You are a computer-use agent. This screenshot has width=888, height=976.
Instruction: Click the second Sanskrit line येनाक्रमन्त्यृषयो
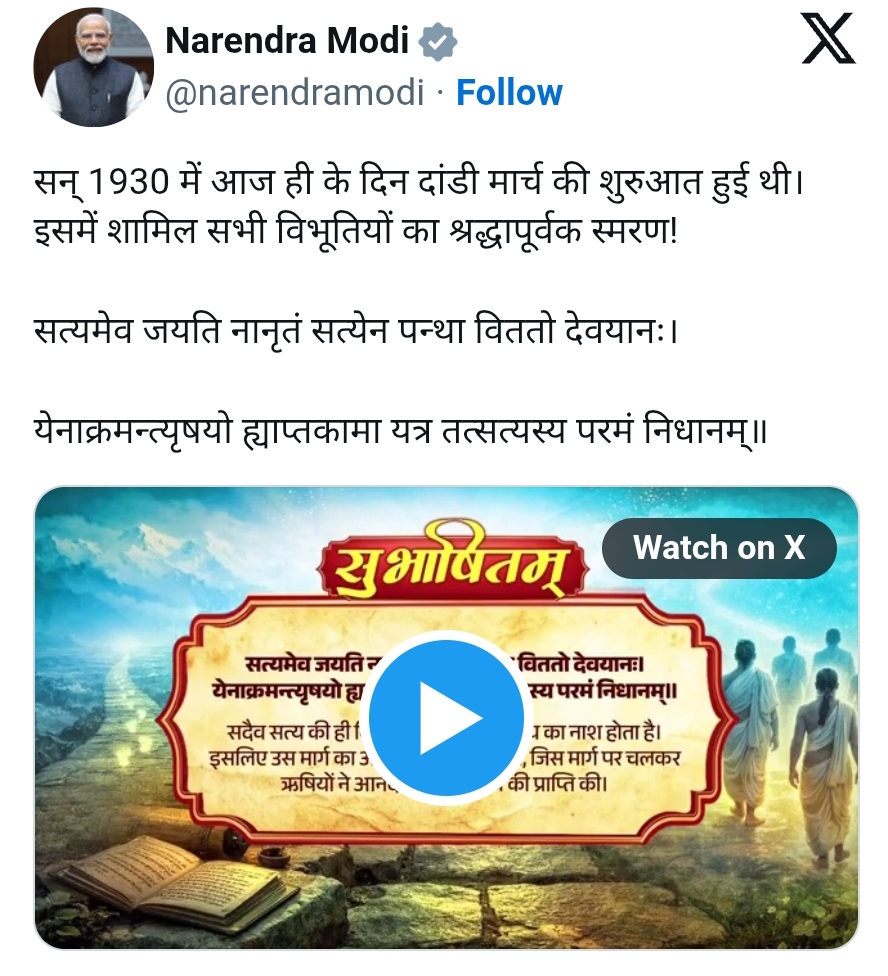400,431
